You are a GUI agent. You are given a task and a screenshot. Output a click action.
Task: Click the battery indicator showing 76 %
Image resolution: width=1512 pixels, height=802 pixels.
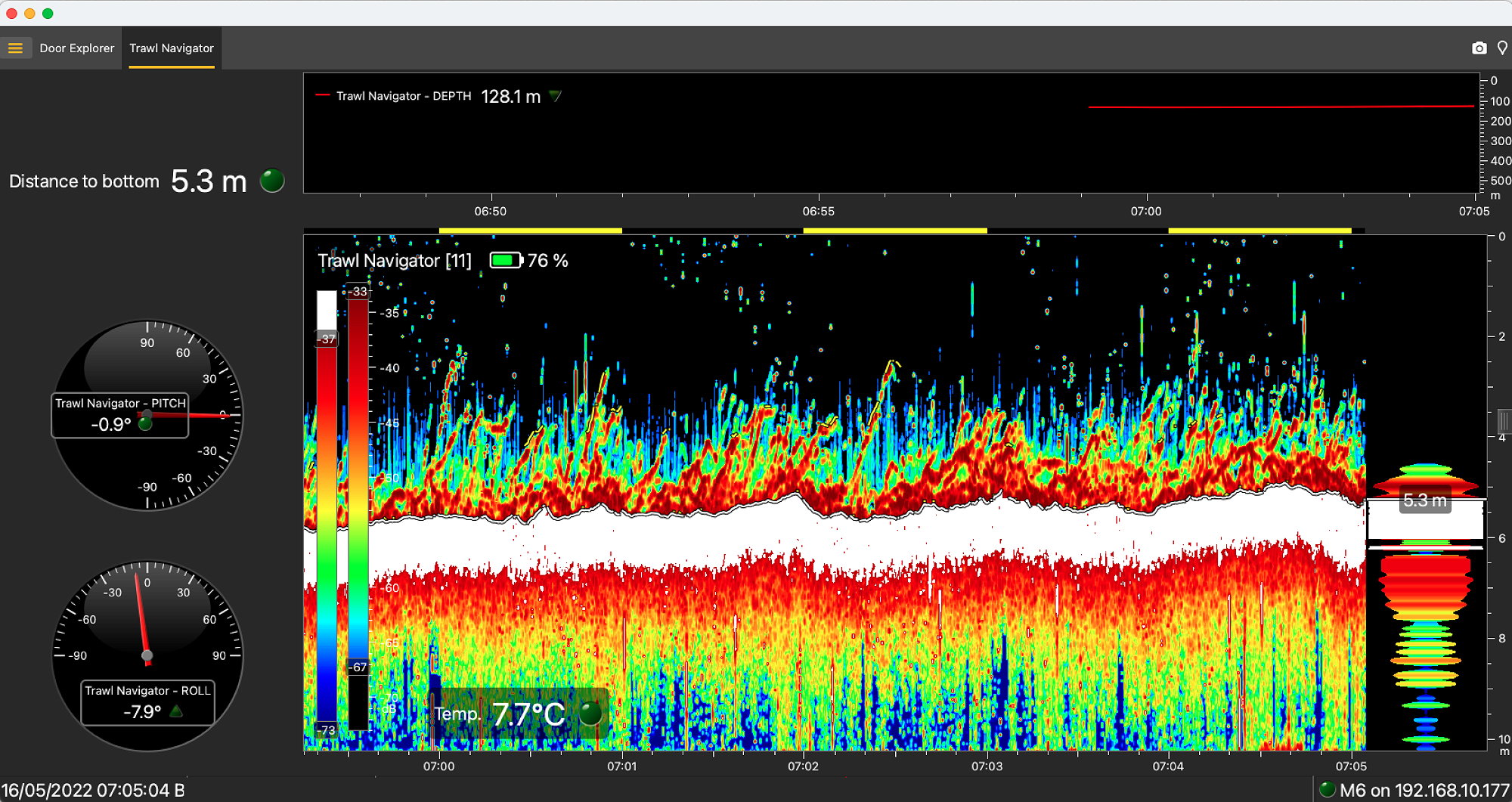pyautogui.click(x=506, y=261)
